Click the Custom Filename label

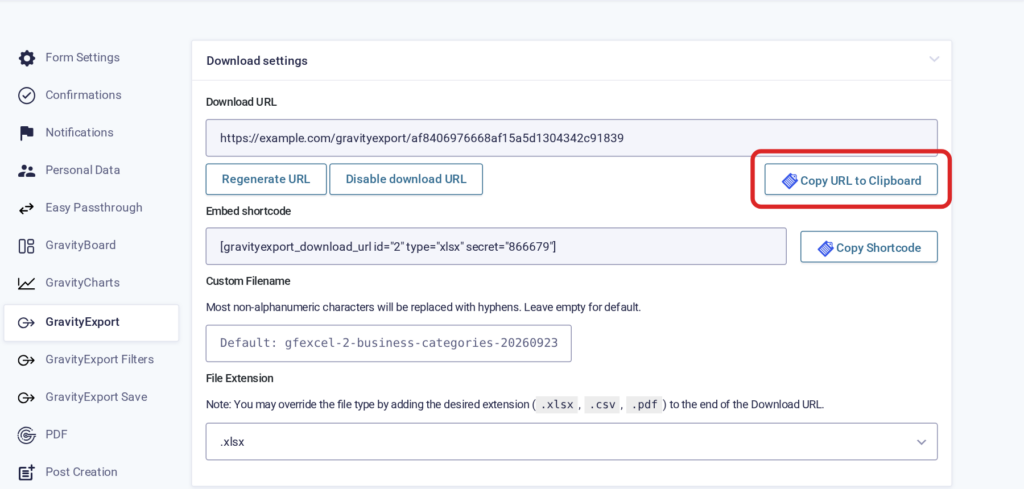point(248,281)
